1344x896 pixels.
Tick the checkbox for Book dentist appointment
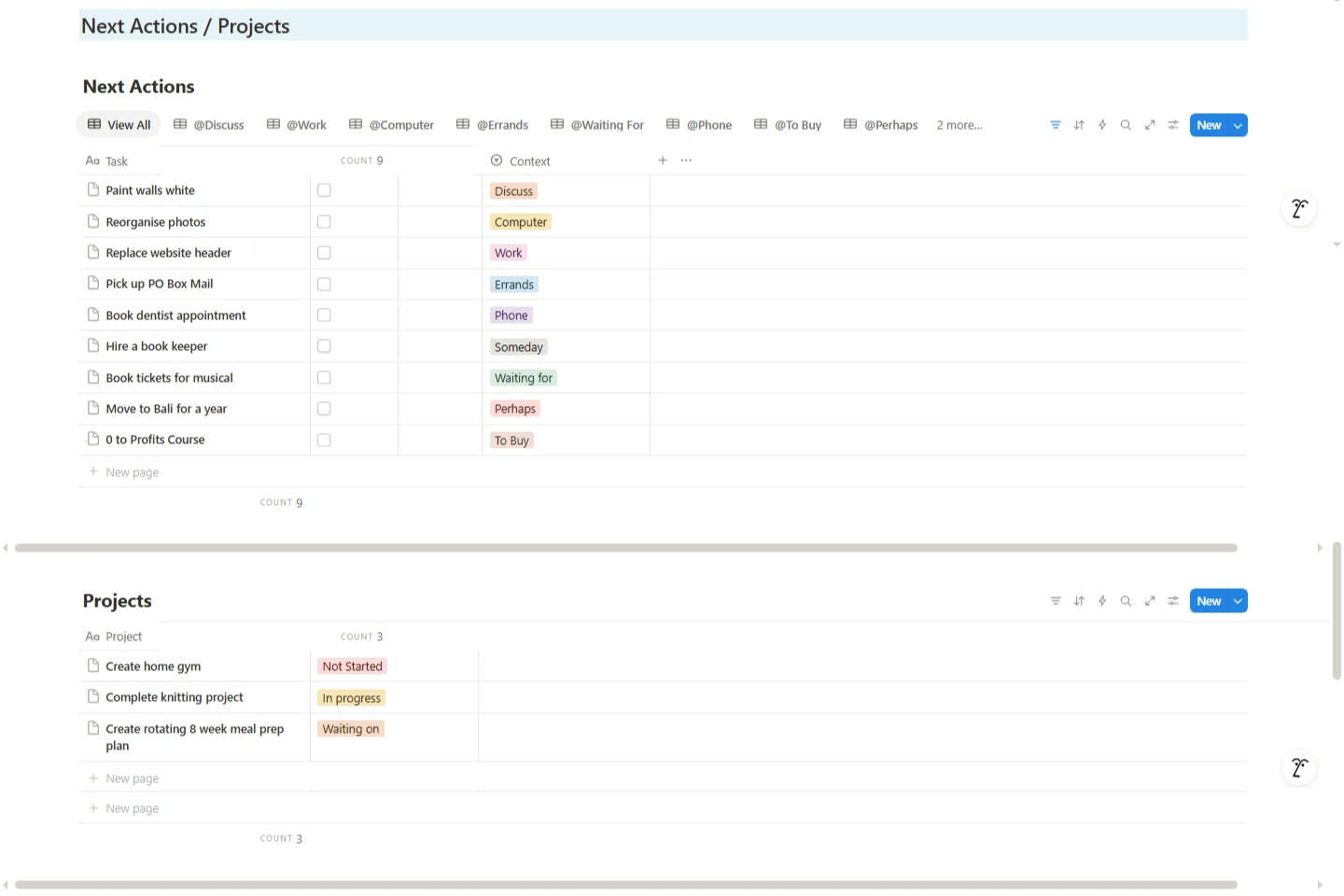click(x=324, y=315)
